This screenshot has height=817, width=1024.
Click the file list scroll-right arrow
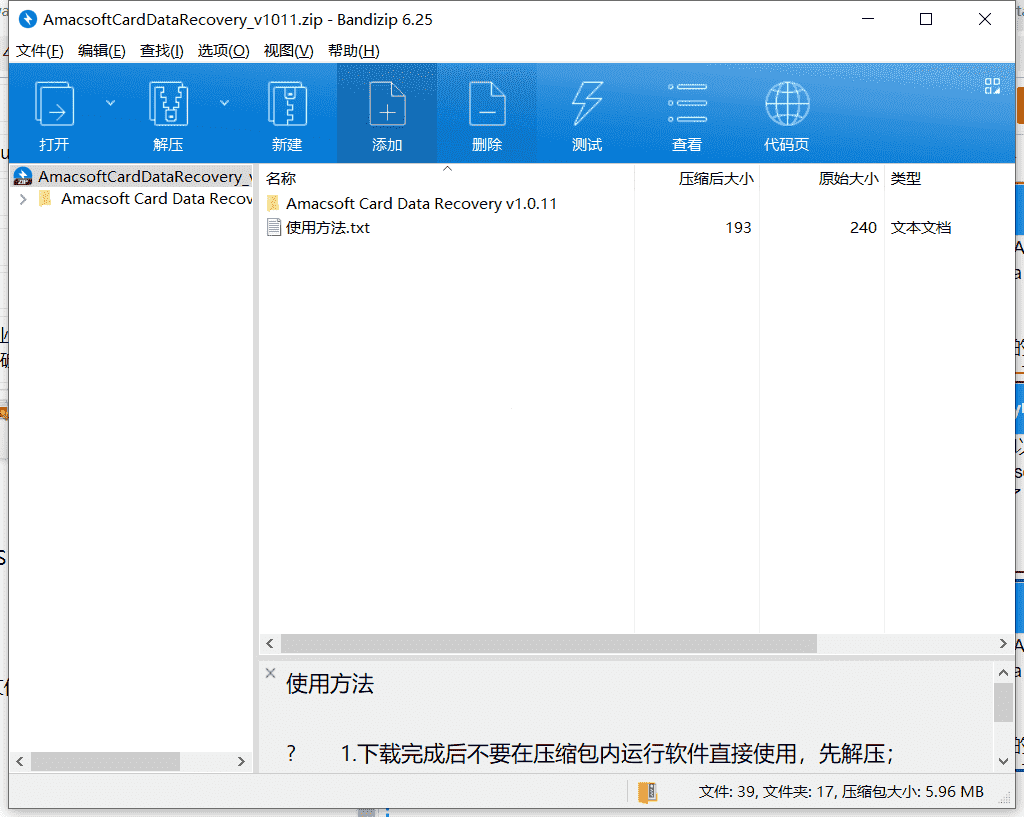click(x=1003, y=644)
